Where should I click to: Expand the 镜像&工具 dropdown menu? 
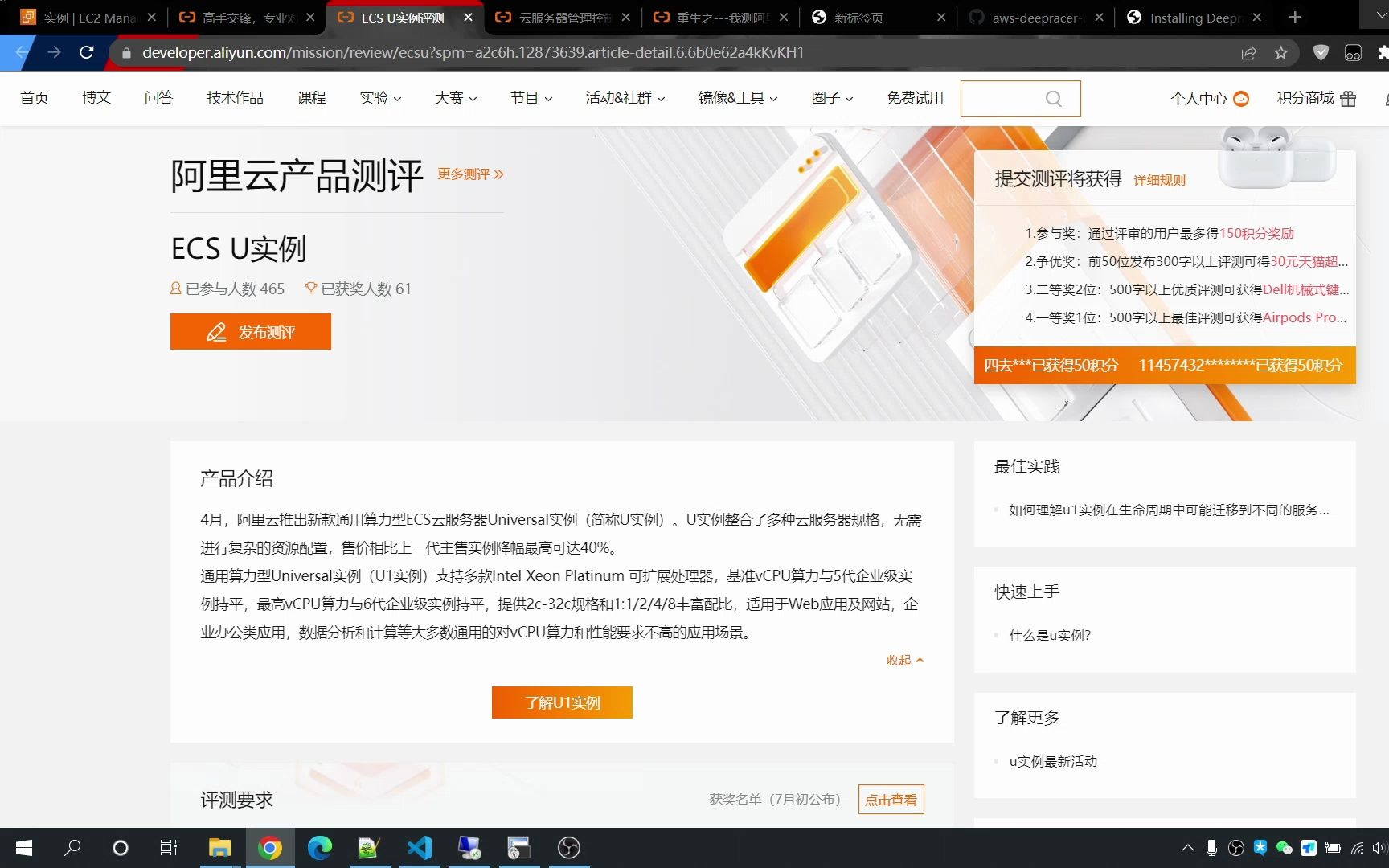pyautogui.click(x=738, y=98)
